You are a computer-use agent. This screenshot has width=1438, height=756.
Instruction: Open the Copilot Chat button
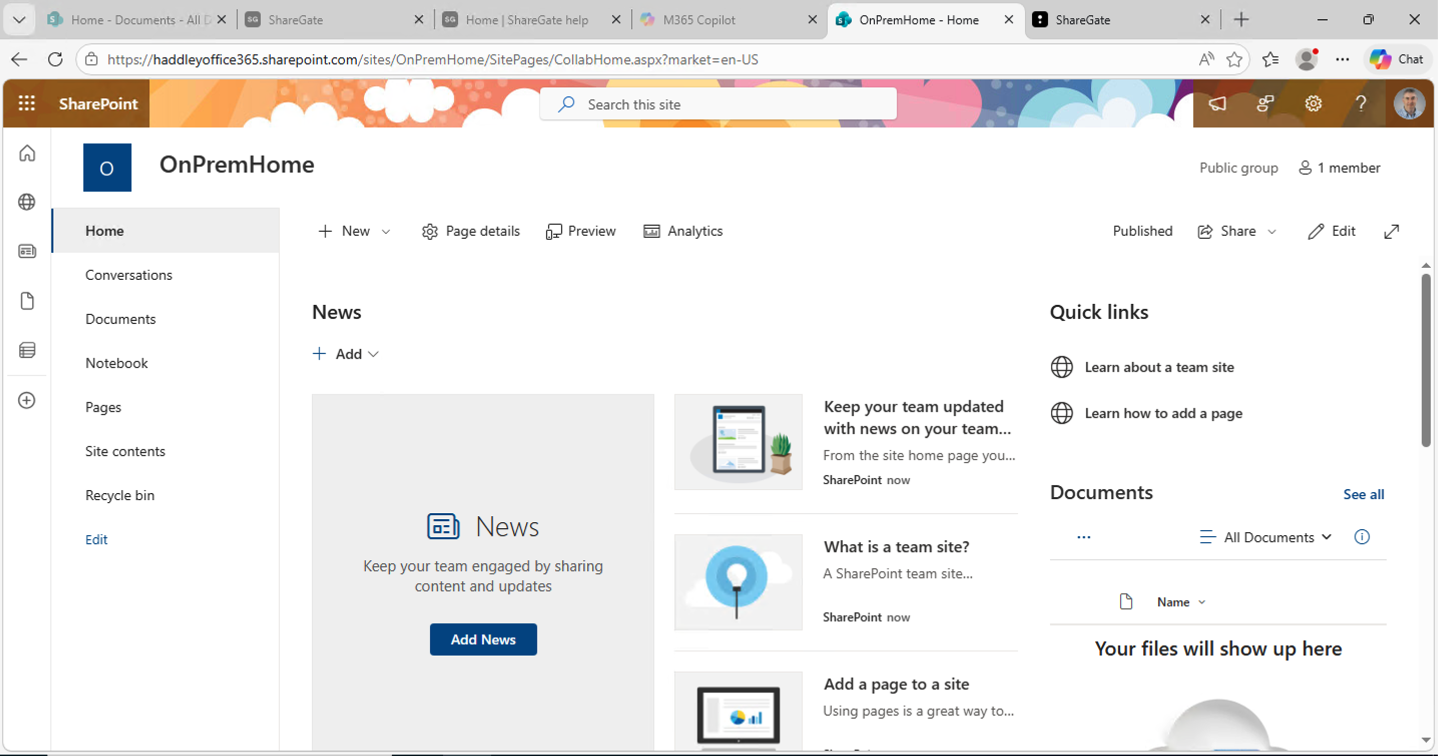(1397, 59)
